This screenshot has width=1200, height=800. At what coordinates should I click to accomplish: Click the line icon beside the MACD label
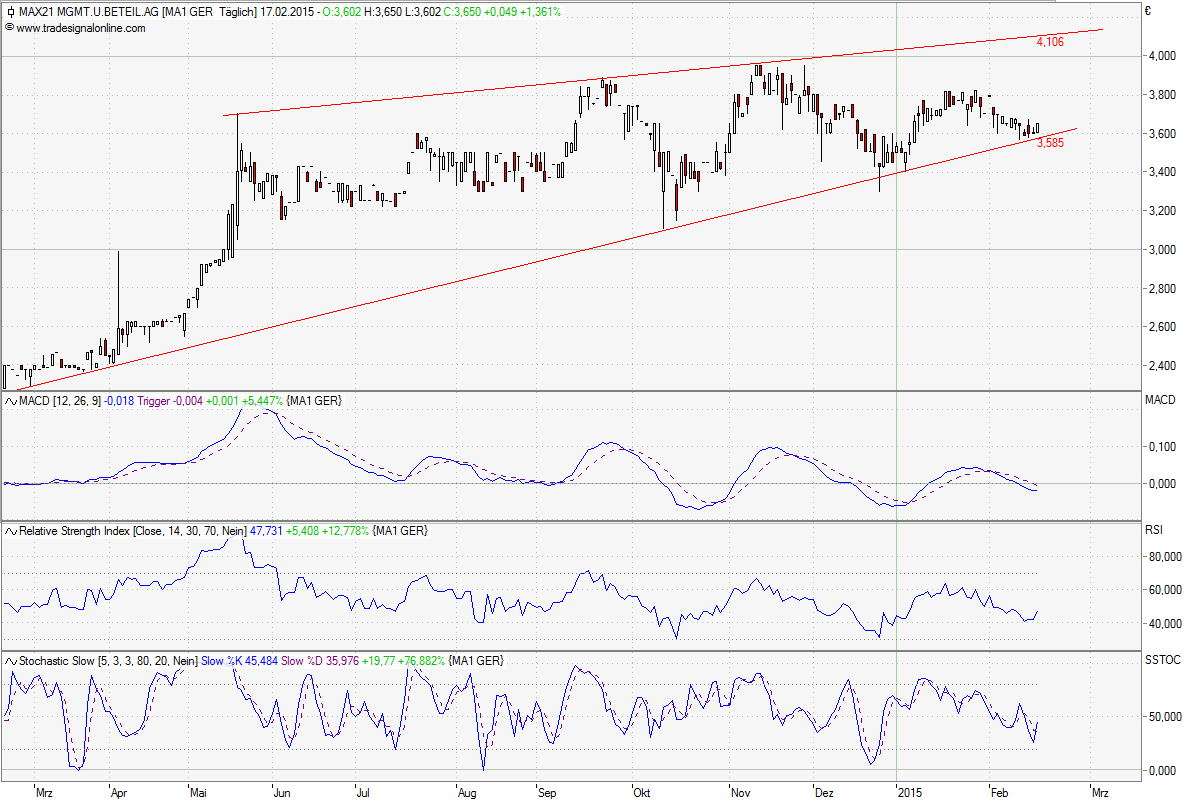11,401
